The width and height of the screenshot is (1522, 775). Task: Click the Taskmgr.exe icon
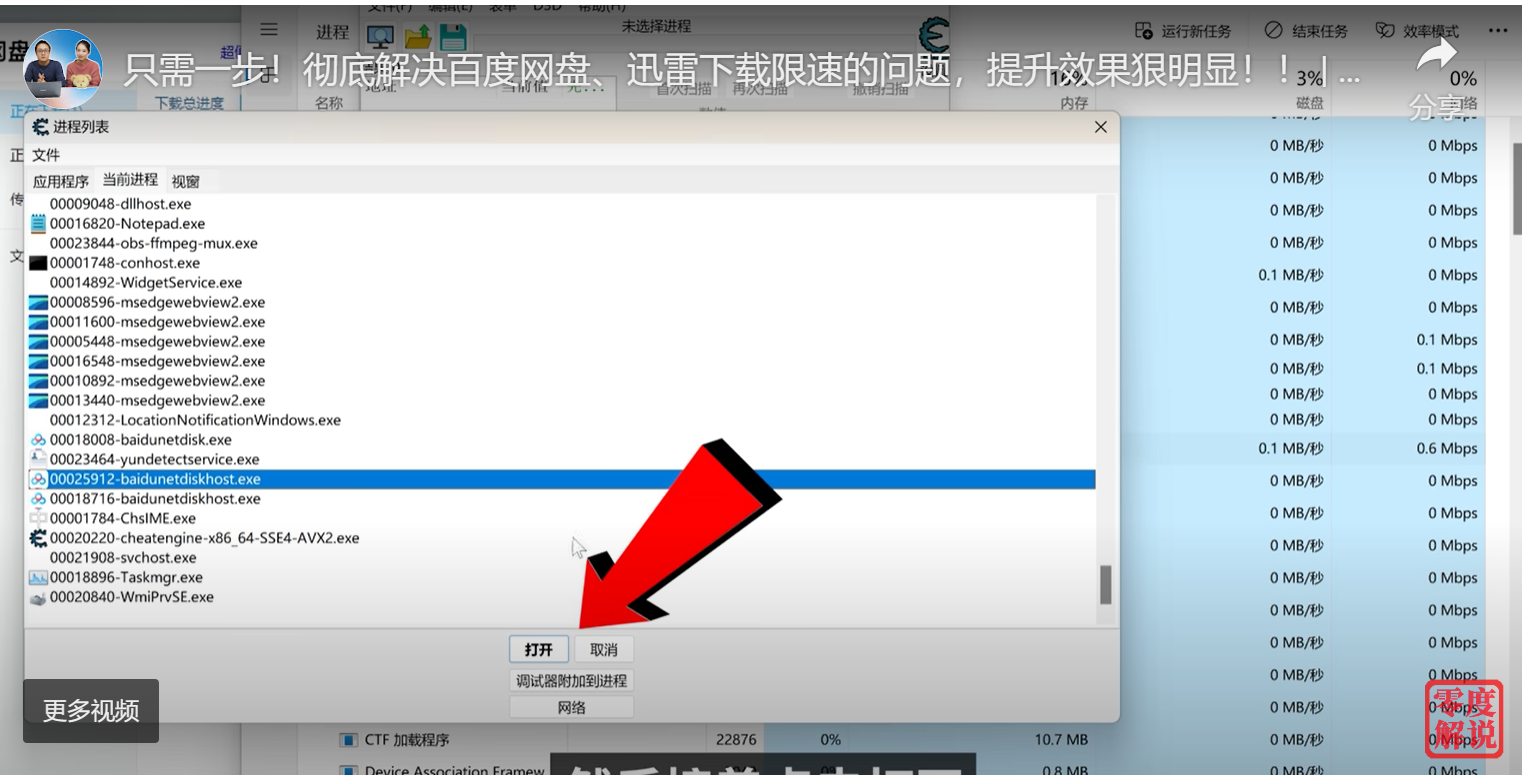point(39,577)
